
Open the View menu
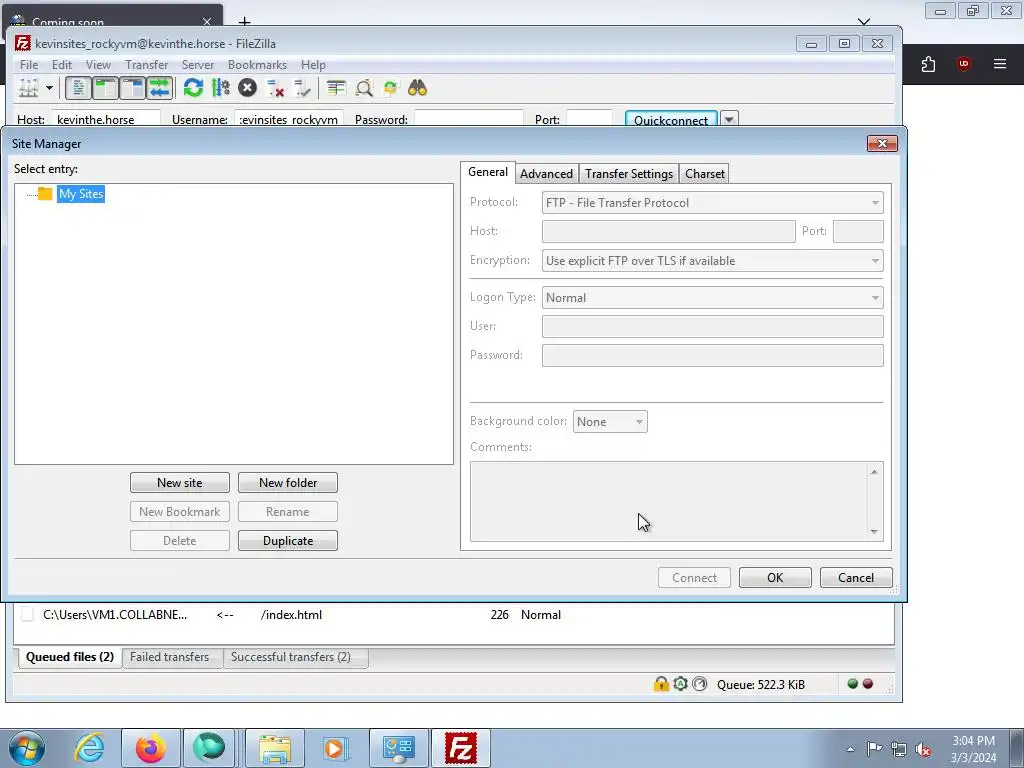(x=98, y=65)
